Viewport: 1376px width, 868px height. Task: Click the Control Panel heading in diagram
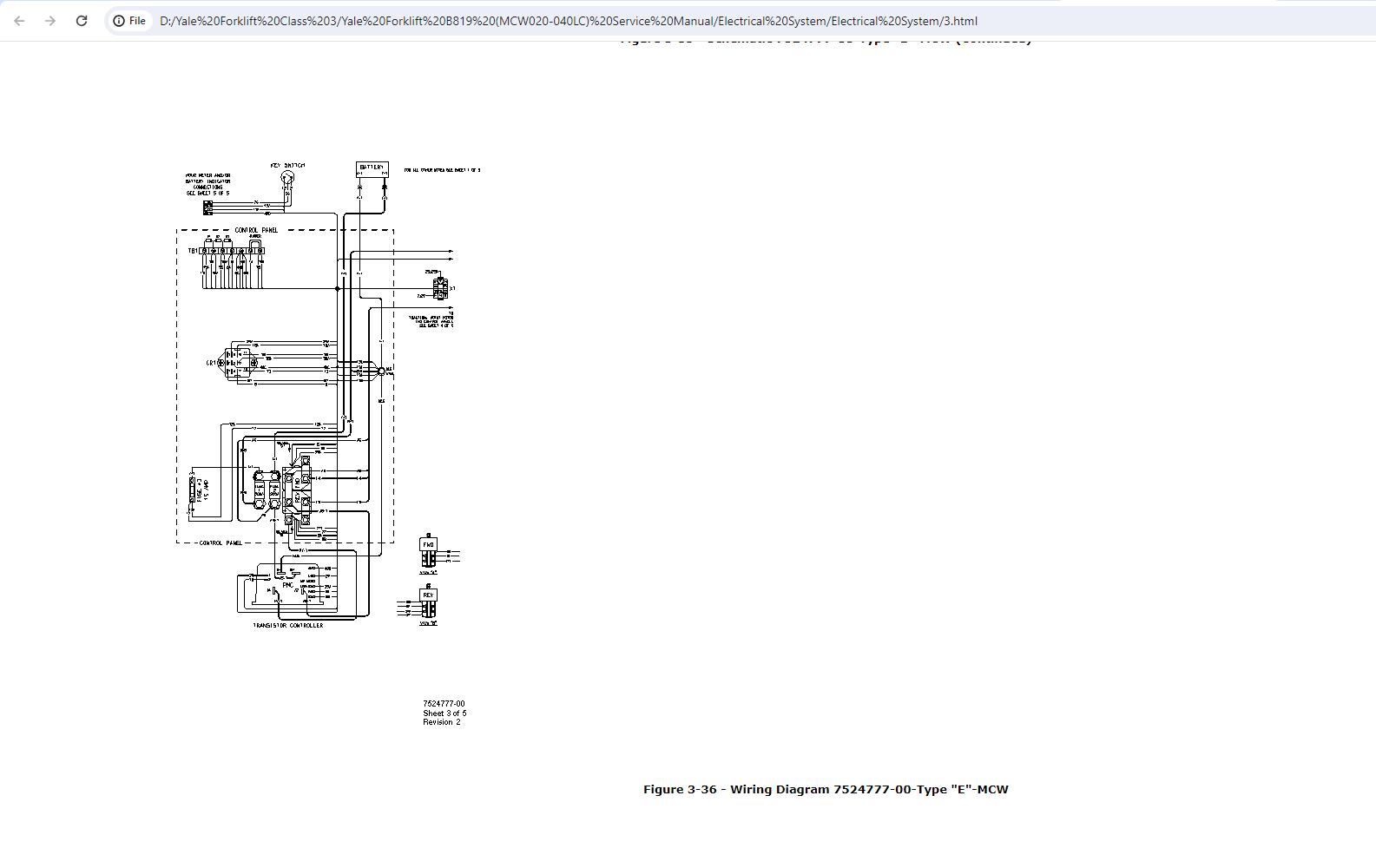pos(256,230)
